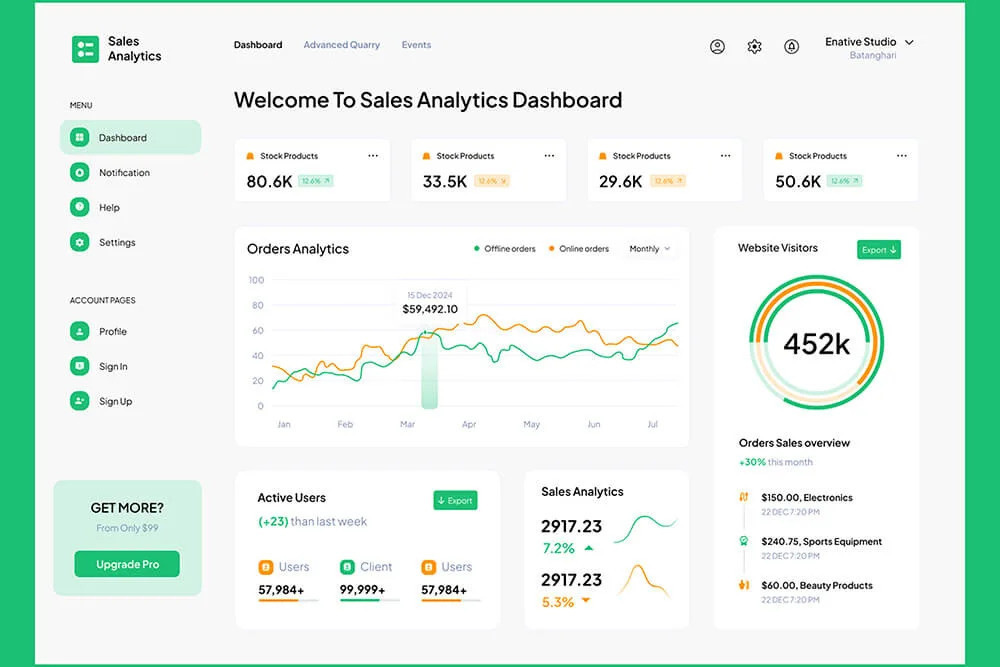1000x667 pixels.
Task: Click the Upgrade Pro button
Action: pyautogui.click(x=127, y=564)
